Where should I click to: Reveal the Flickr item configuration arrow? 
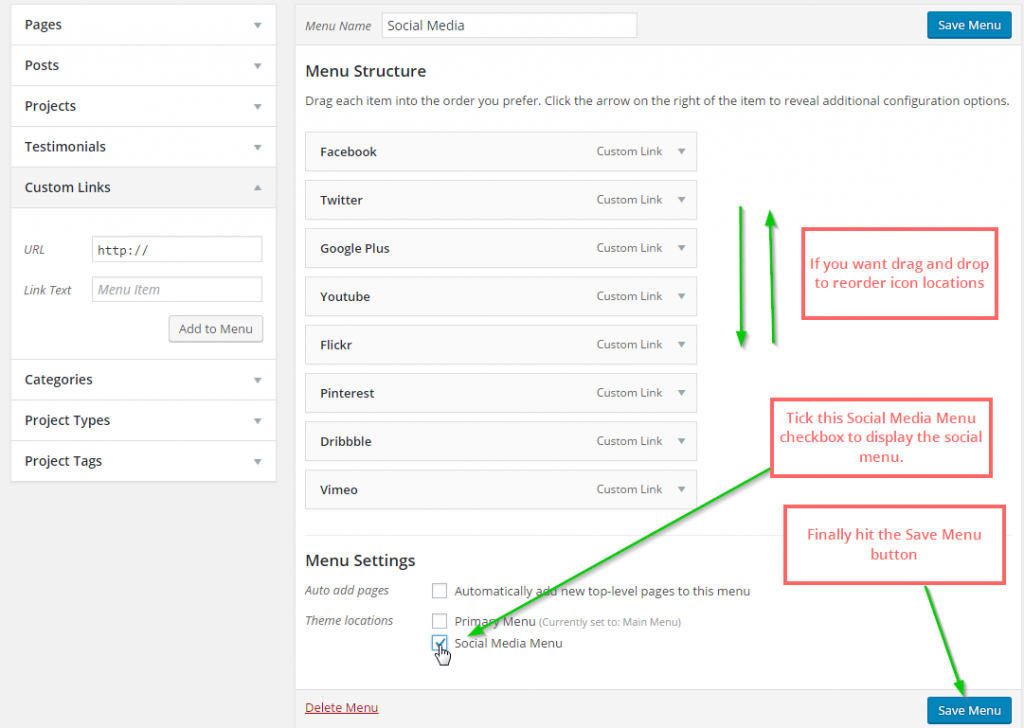tap(681, 344)
